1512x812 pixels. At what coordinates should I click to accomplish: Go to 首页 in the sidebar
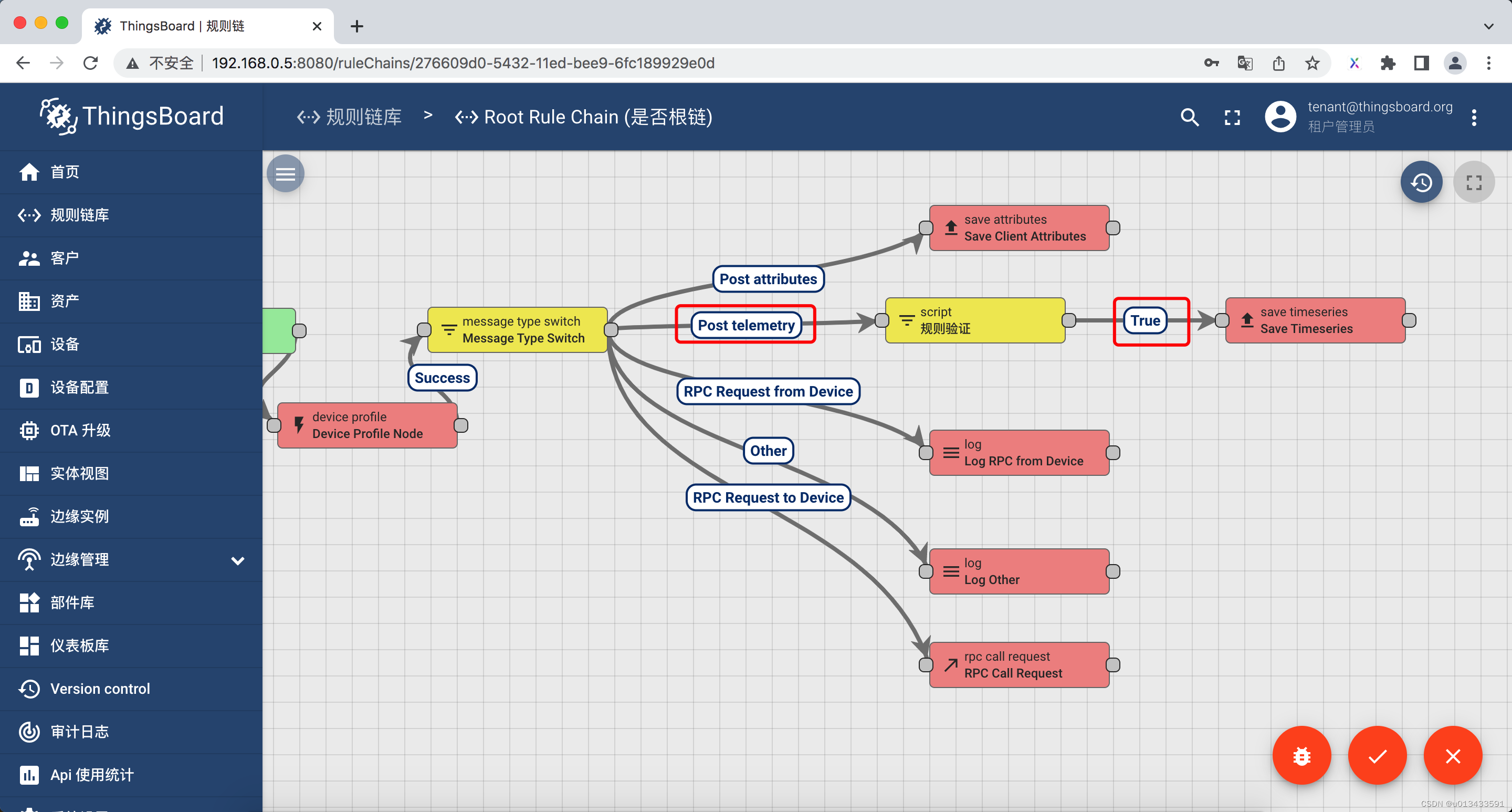click(x=131, y=172)
